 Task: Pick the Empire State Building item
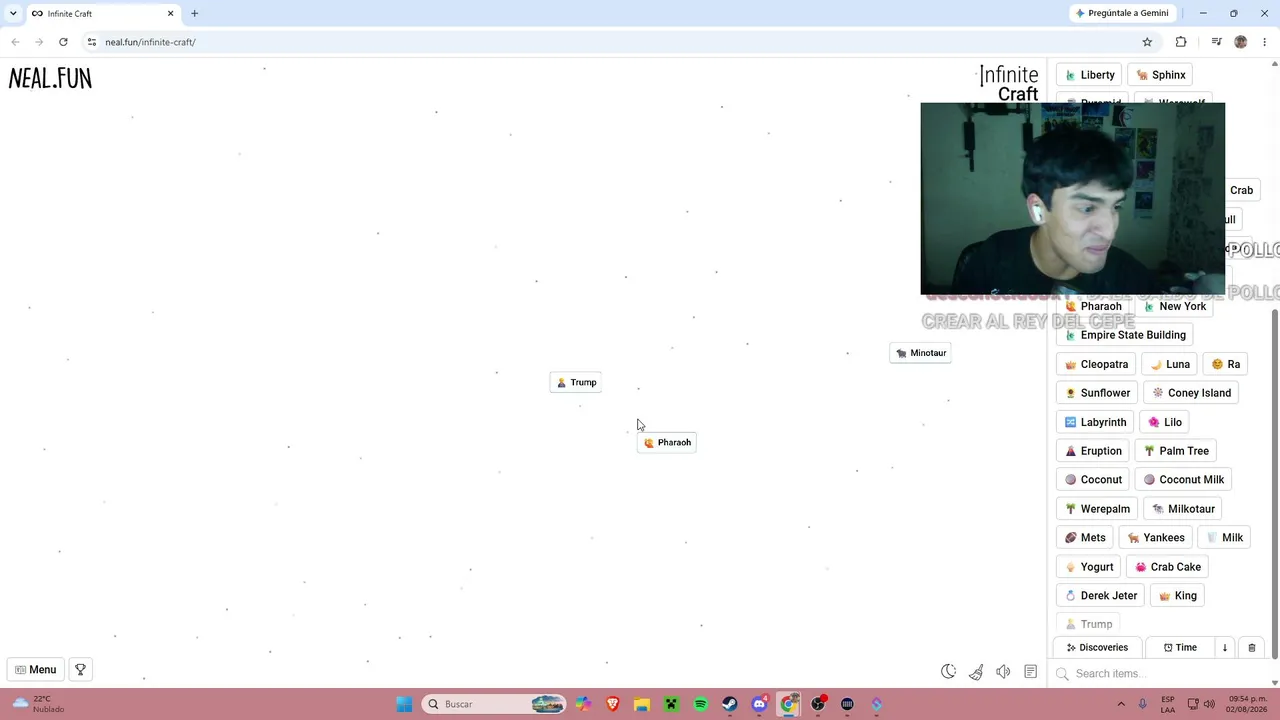1125,335
